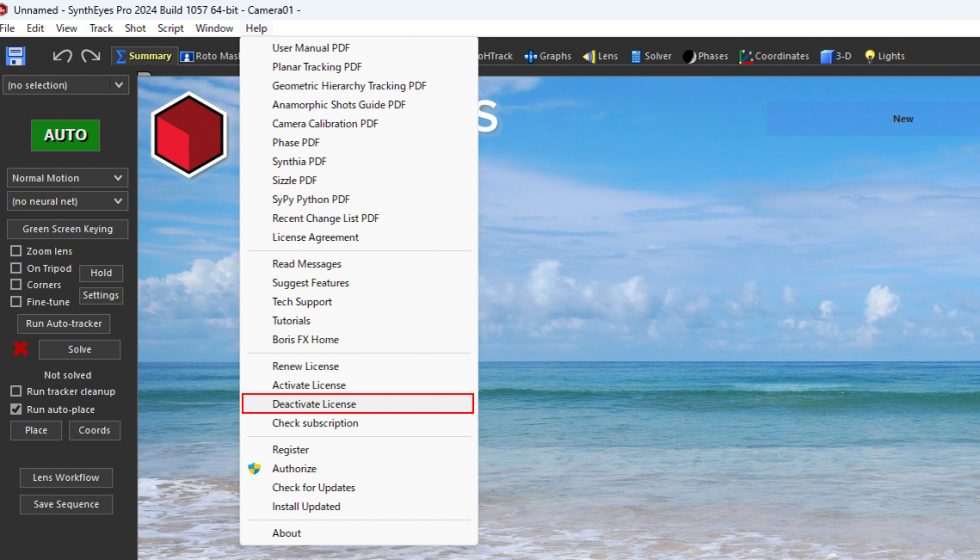This screenshot has height=560, width=980.
Task: Select Tech Support menu item
Action: pos(358,302)
